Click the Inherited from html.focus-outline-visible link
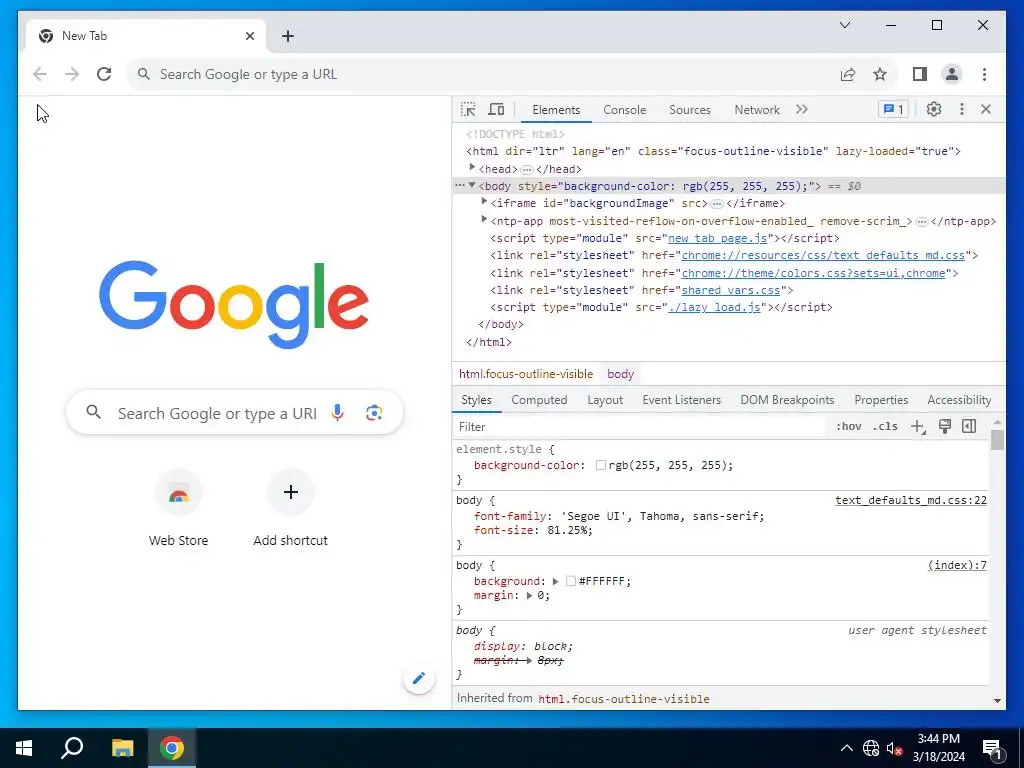1024x768 pixels. point(624,699)
